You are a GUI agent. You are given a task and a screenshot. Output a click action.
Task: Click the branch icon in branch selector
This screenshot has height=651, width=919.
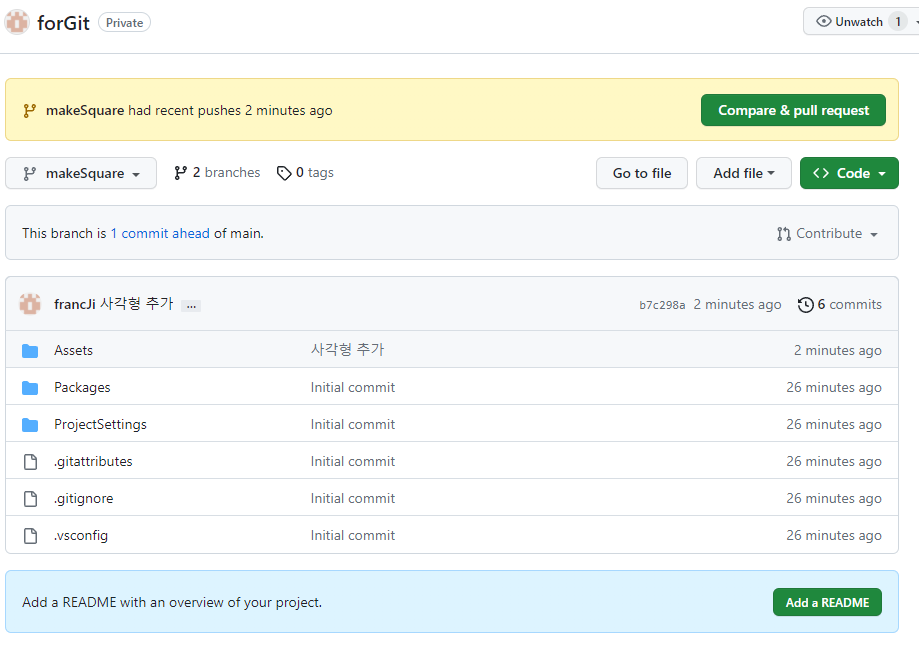[x=29, y=173]
